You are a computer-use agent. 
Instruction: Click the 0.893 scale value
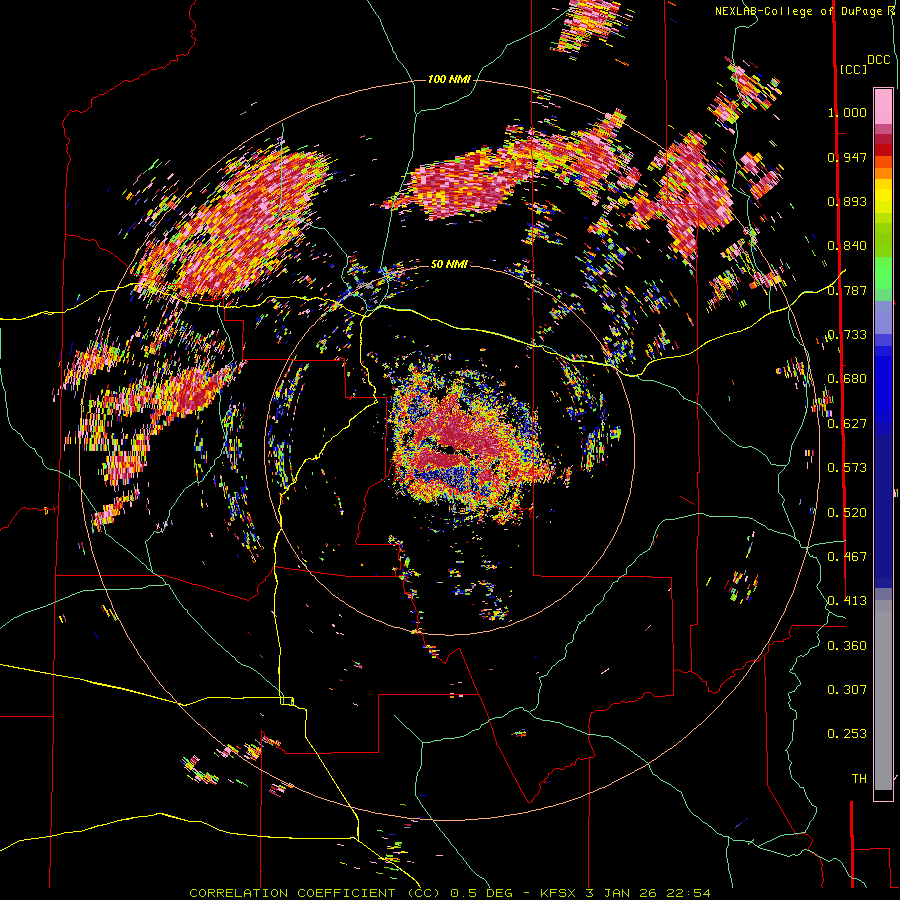coord(847,201)
